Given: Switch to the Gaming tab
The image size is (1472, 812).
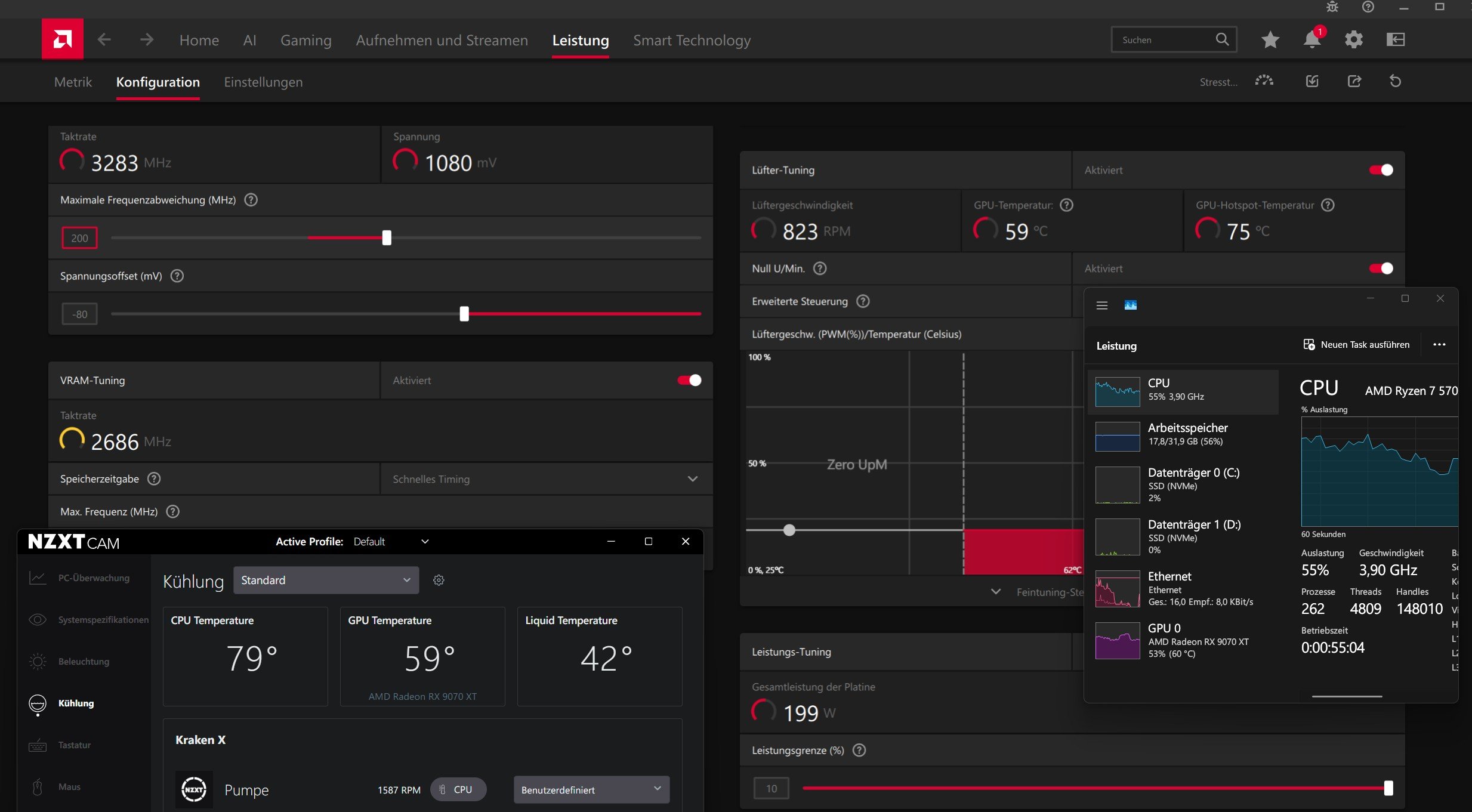Looking at the screenshot, I should coord(305,40).
